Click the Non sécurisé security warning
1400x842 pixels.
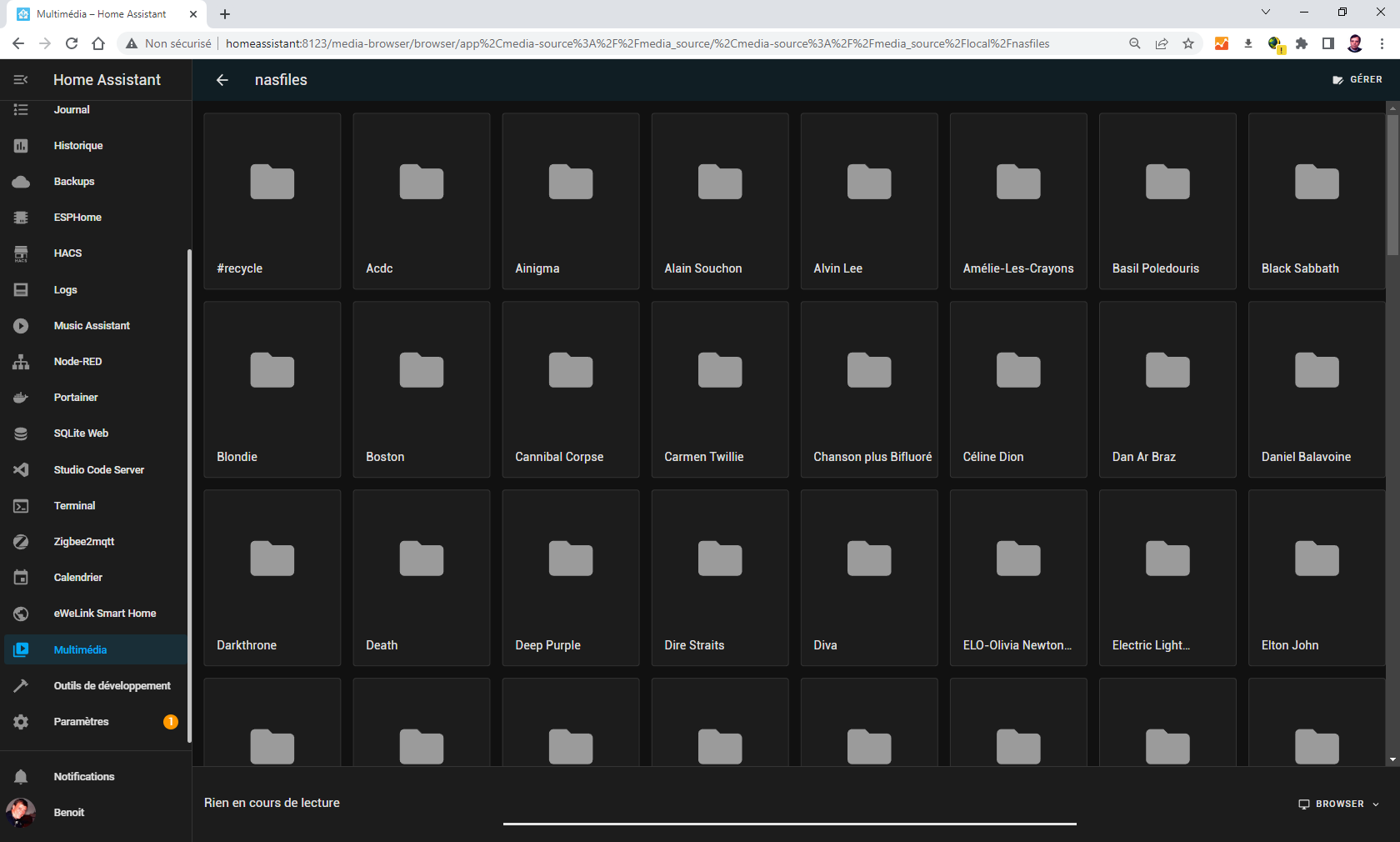tap(169, 43)
